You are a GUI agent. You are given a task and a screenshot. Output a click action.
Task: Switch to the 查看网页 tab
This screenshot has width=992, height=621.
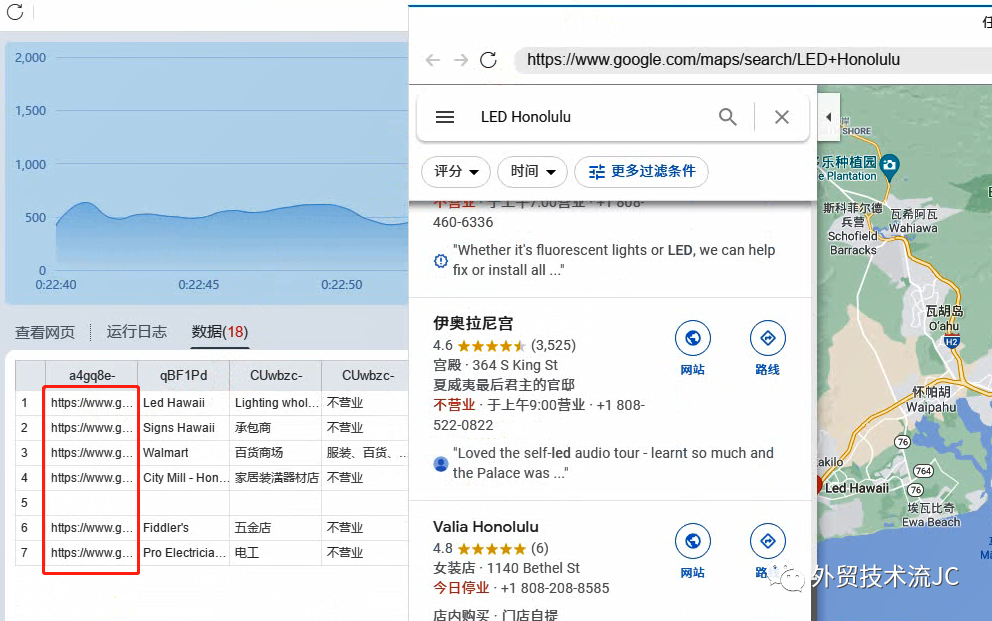pyautogui.click(x=45, y=332)
